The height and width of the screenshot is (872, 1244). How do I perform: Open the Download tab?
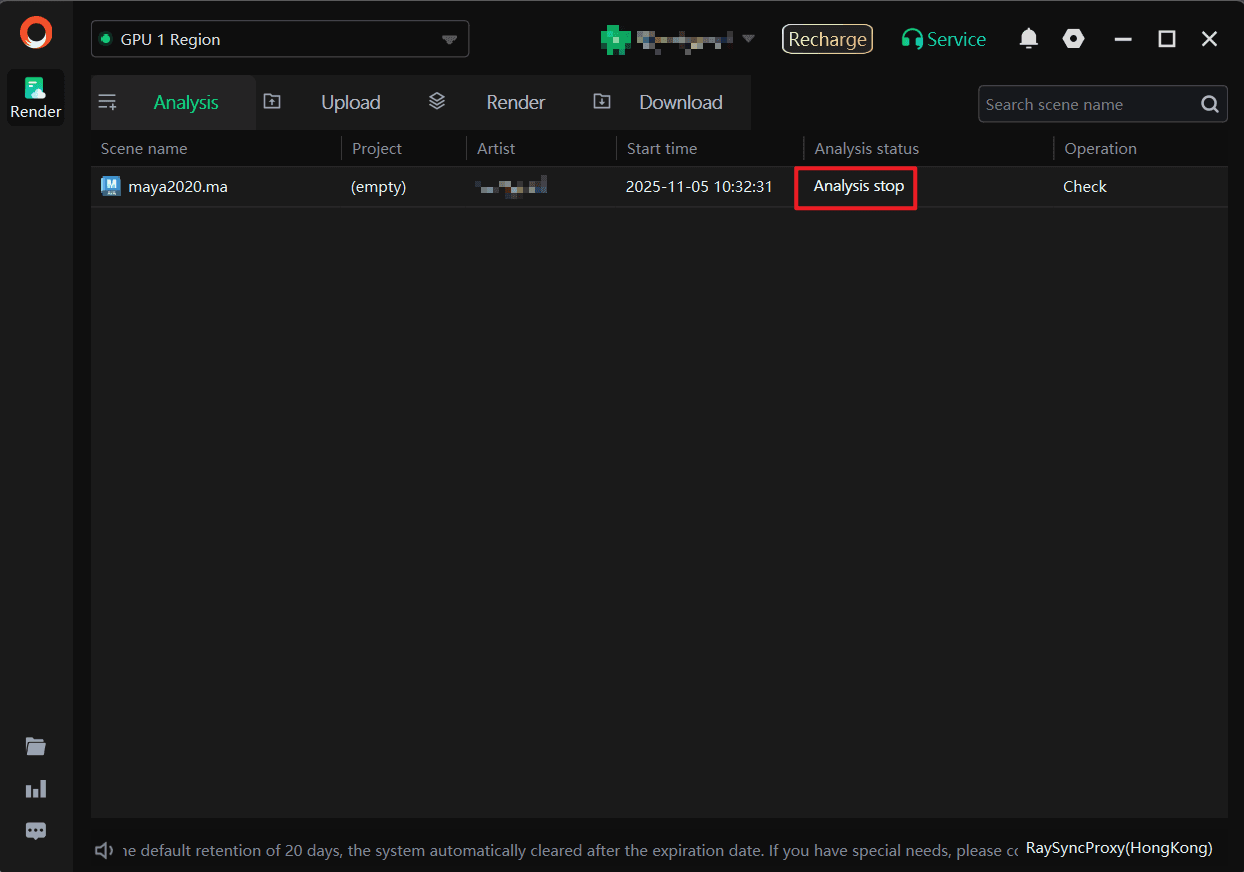click(x=680, y=102)
